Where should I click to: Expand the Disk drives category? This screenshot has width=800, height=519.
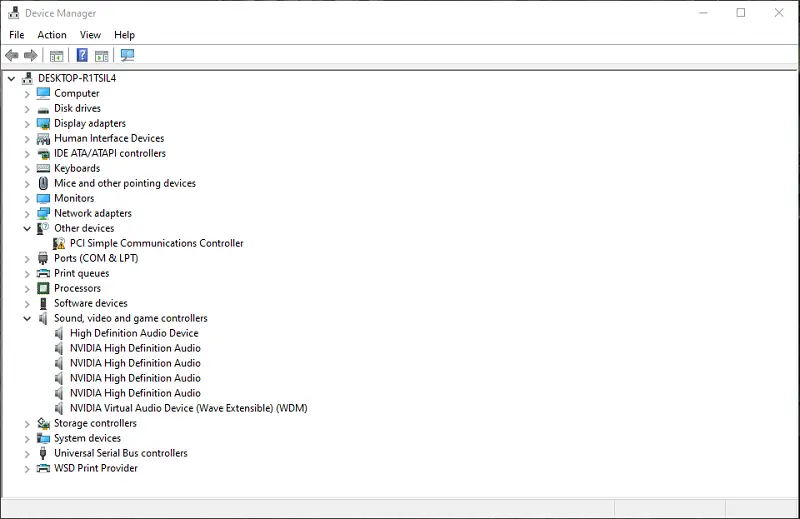27,109
